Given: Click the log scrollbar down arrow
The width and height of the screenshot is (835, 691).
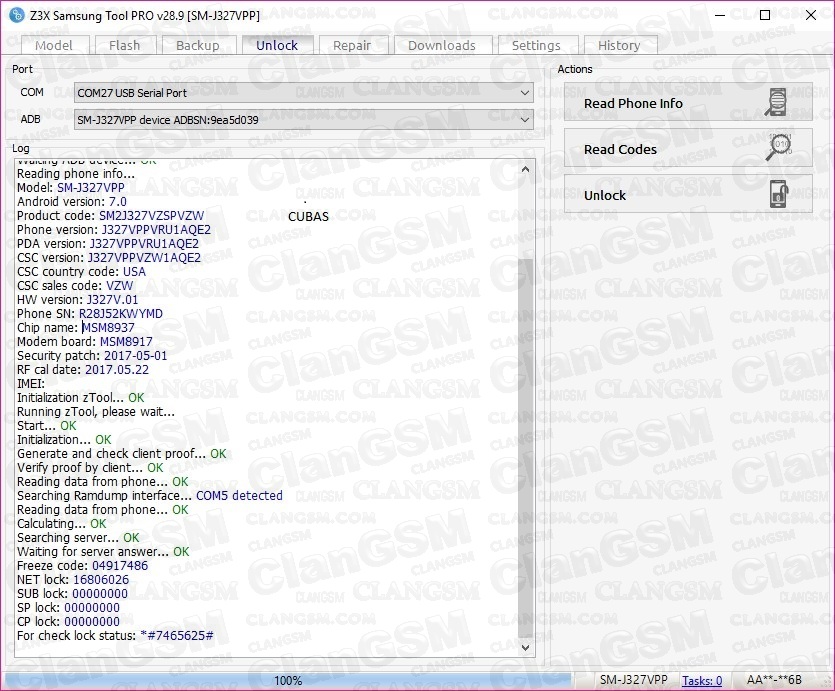Looking at the screenshot, I should coord(525,647).
